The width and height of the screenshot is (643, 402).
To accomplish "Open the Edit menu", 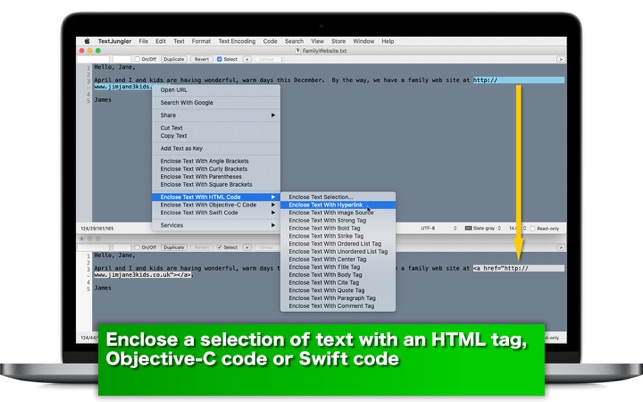I will [160, 41].
